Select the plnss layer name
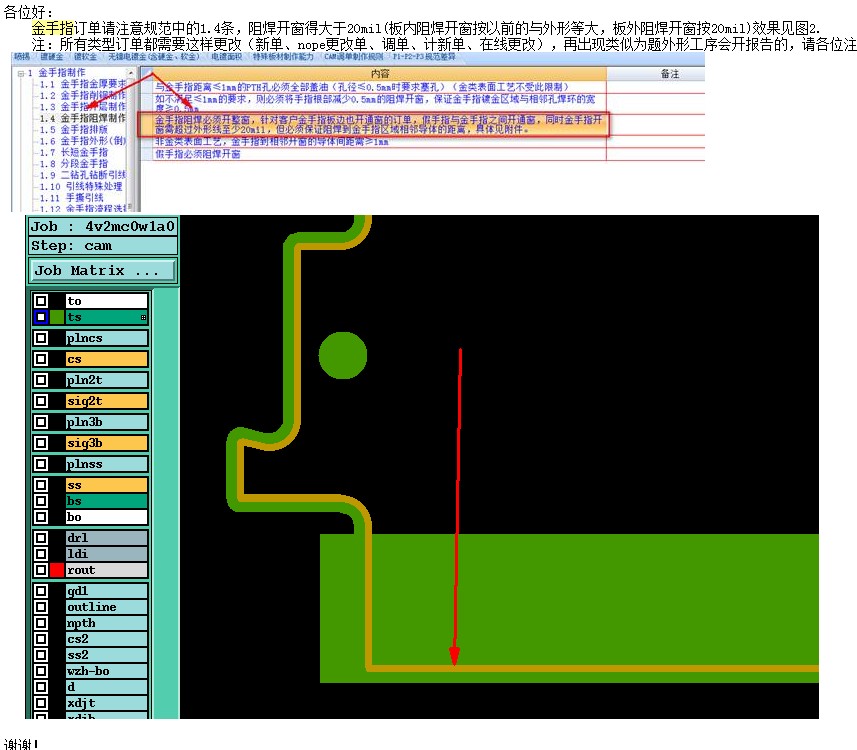857x750 pixels. coord(107,464)
